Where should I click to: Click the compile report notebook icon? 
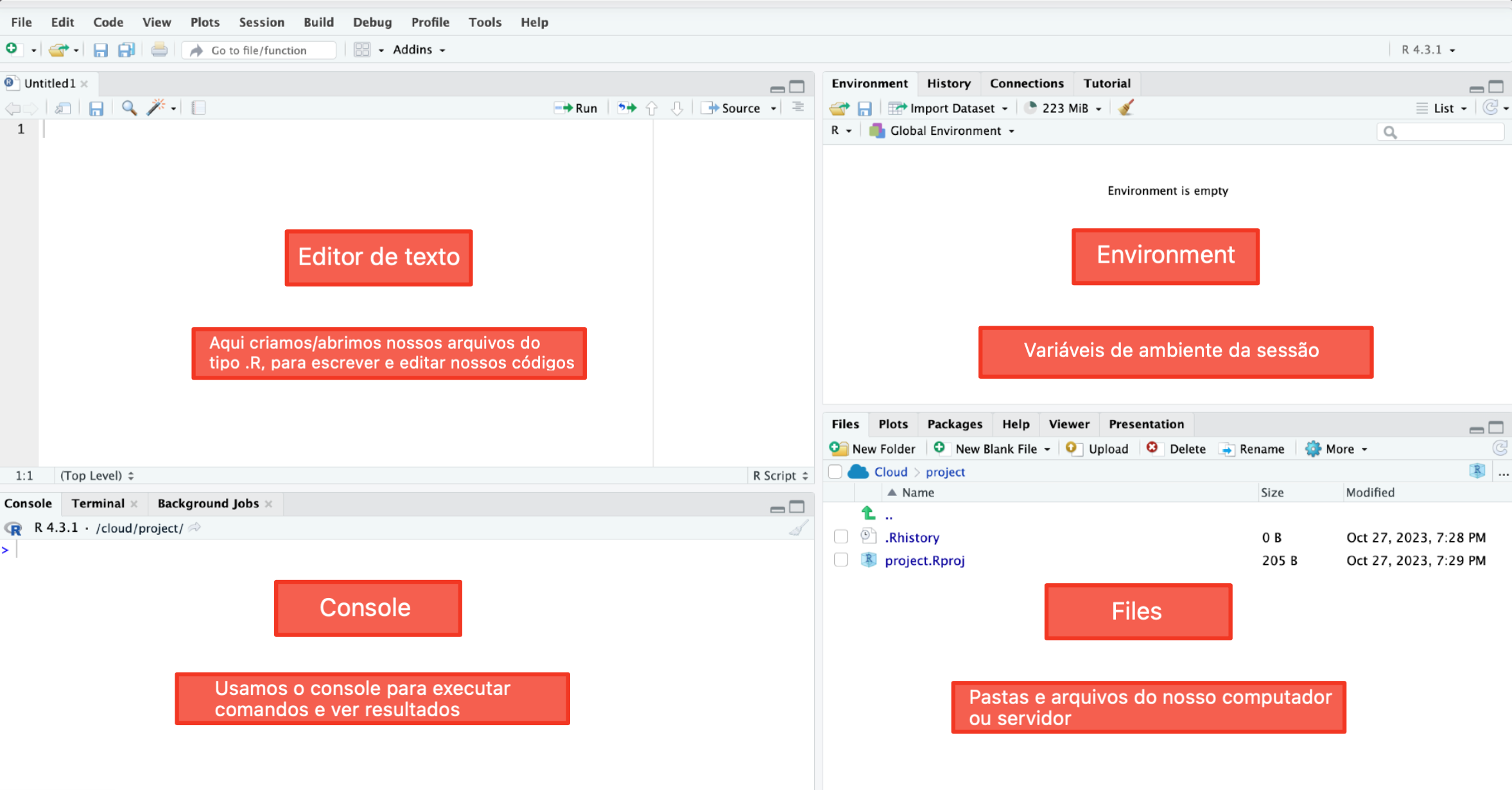coord(198,108)
